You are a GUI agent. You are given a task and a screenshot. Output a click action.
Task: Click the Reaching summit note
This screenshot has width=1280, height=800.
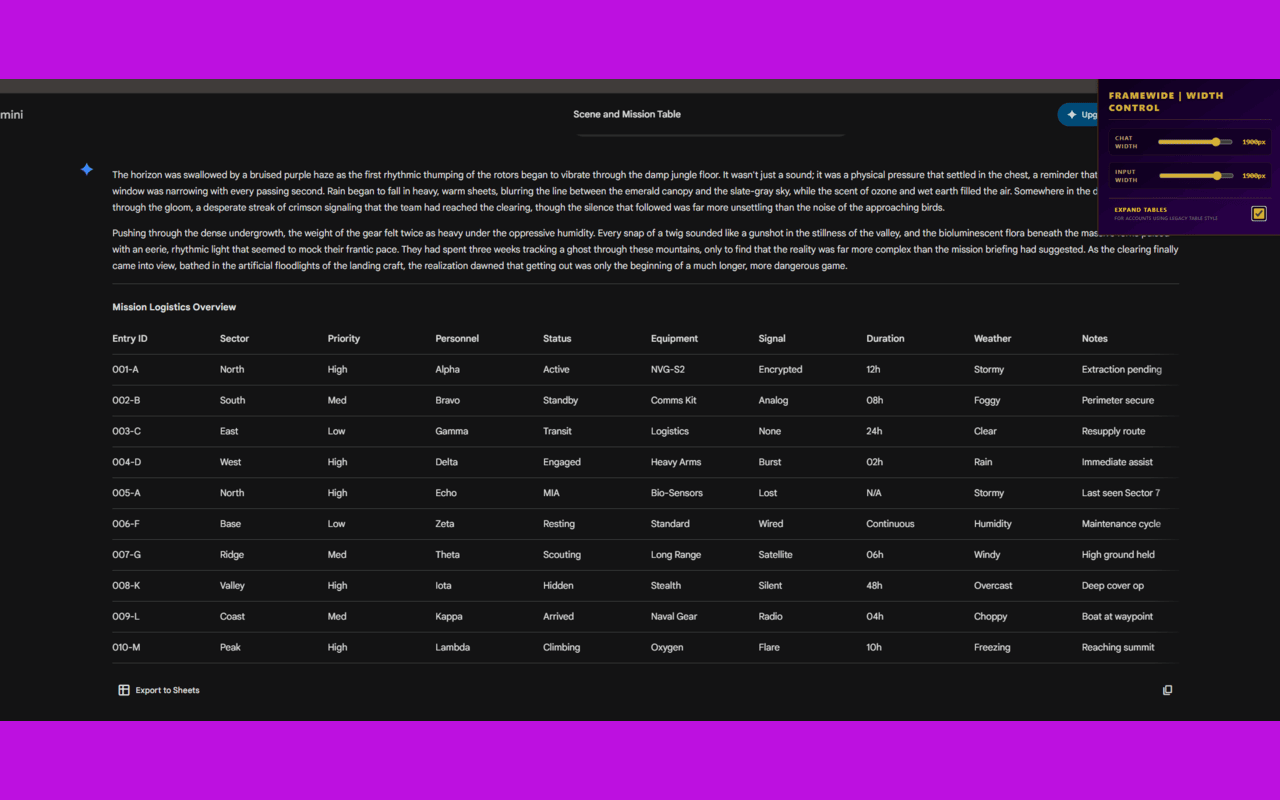[1118, 648]
